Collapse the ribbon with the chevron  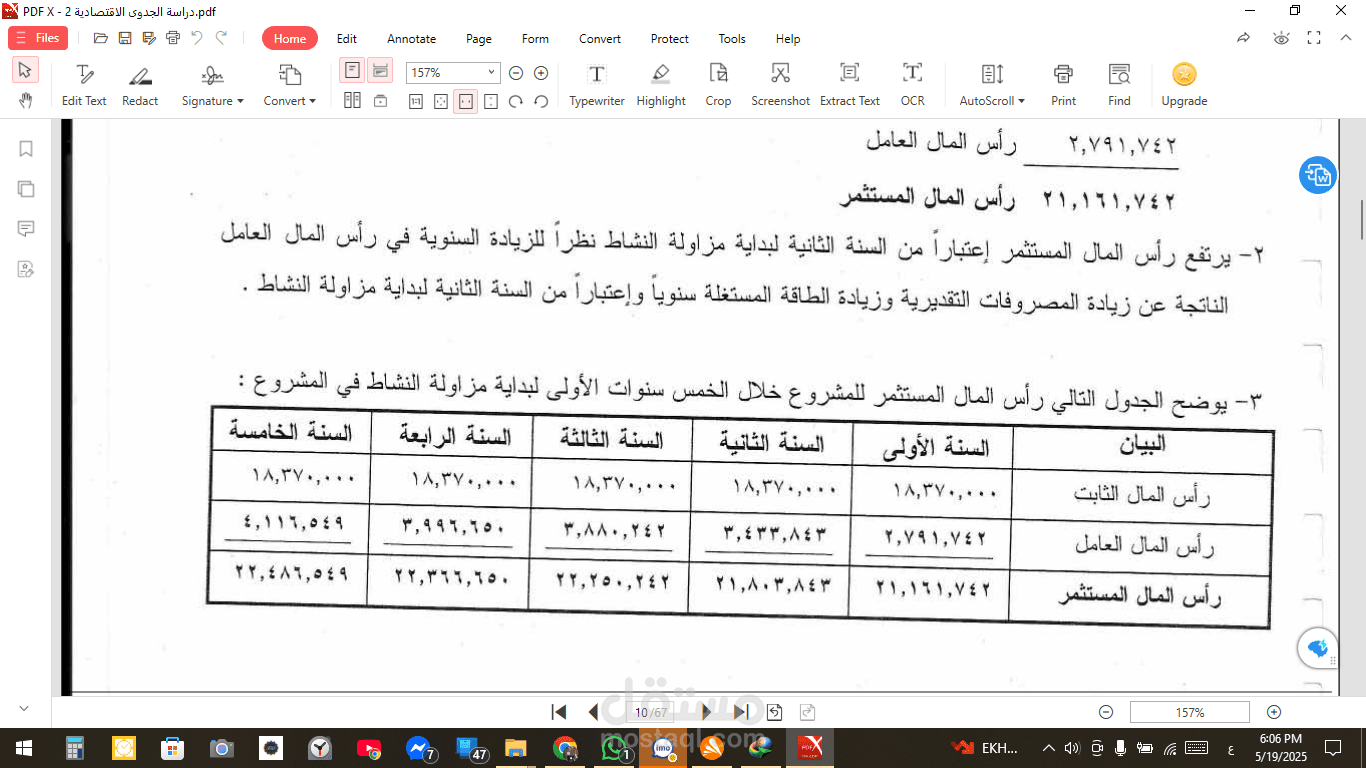point(1344,38)
